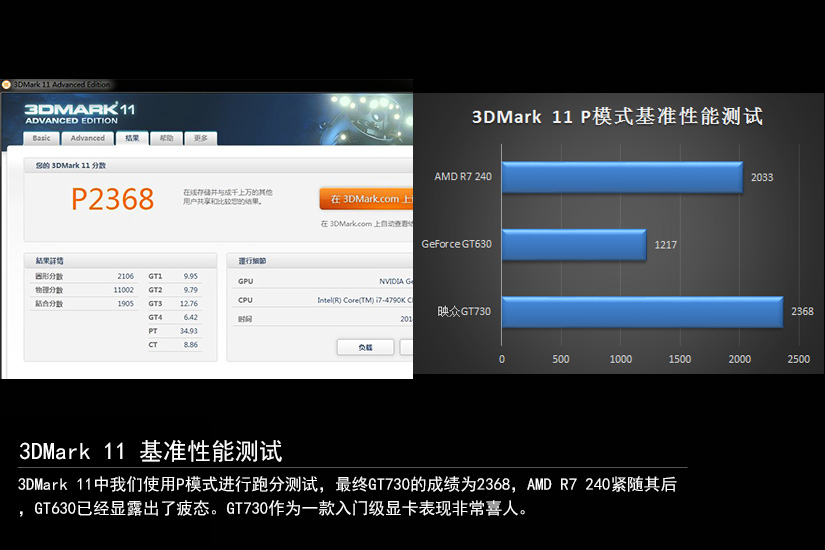Click the 1217 data label in chart
This screenshot has height=550, width=825.
666,245
